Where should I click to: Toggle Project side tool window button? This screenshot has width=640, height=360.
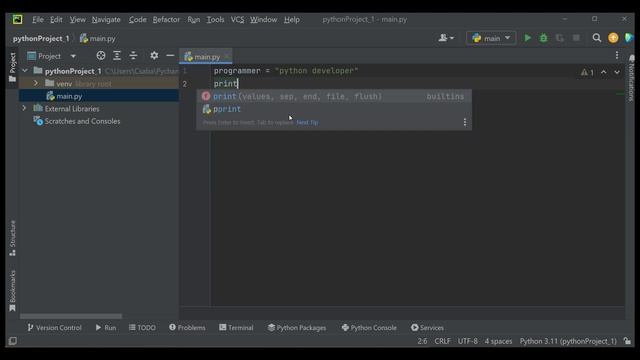[13, 67]
